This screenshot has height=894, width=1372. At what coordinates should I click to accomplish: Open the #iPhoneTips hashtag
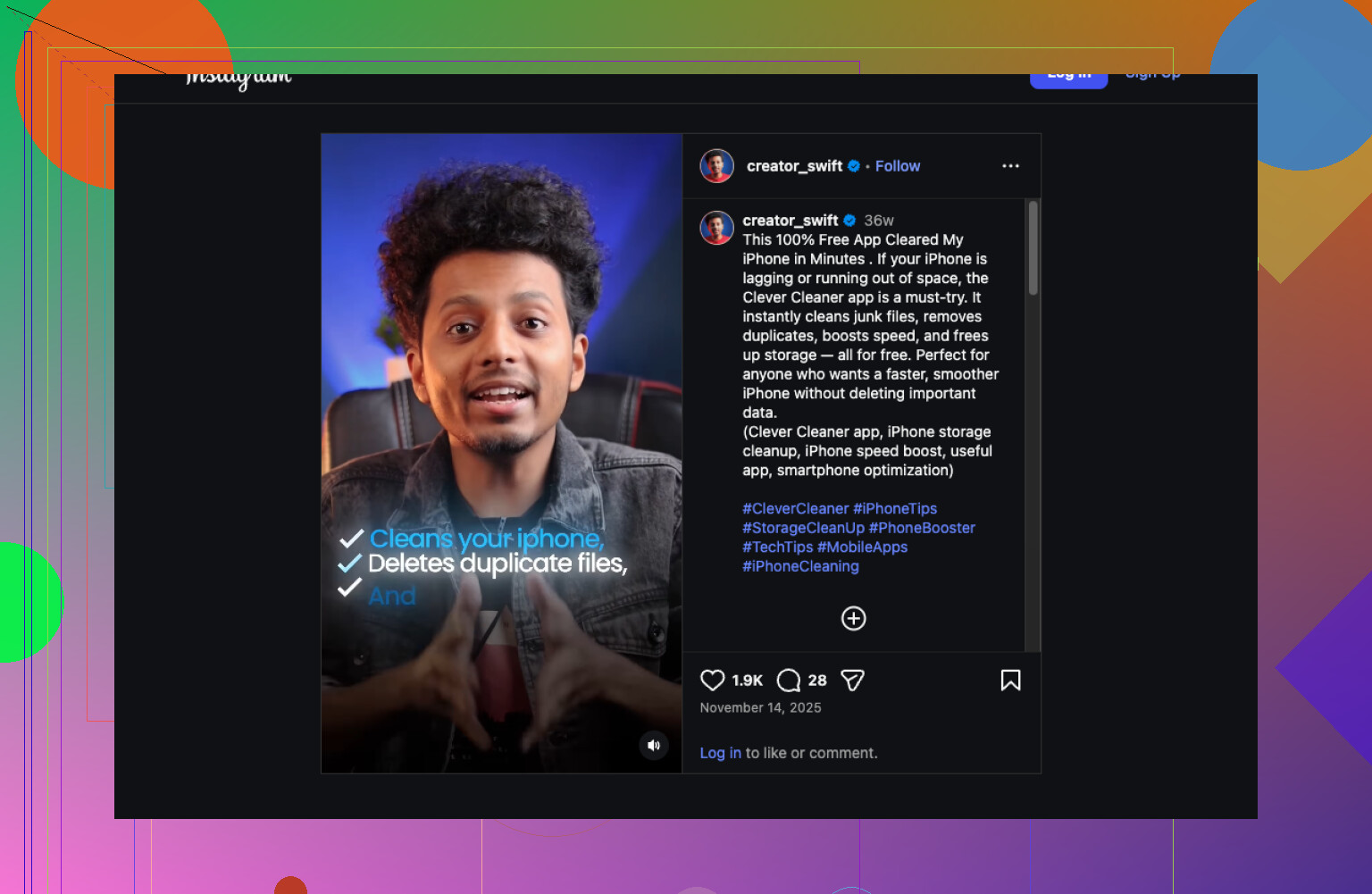coord(895,509)
